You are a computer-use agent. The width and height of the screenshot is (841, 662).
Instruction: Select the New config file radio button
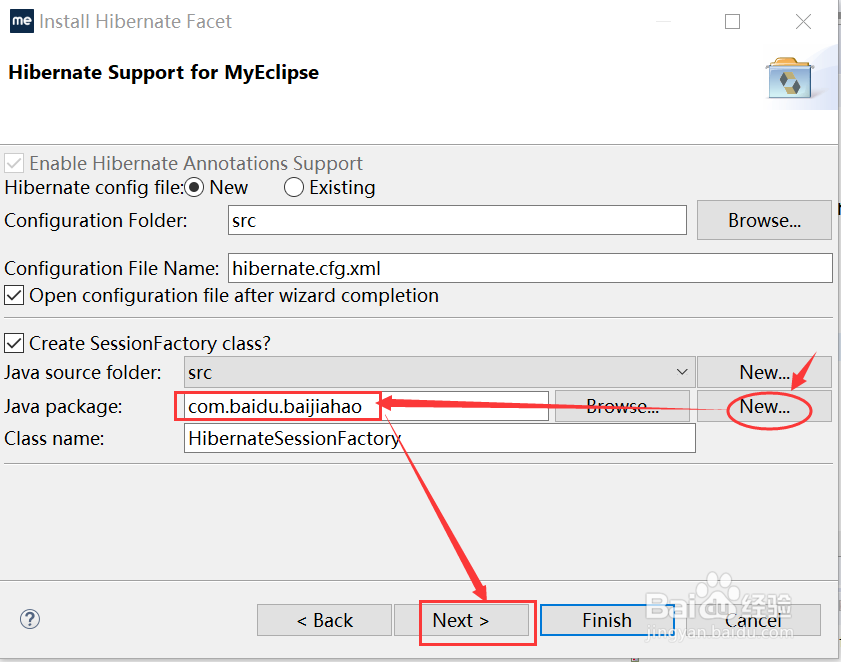tap(195, 187)
